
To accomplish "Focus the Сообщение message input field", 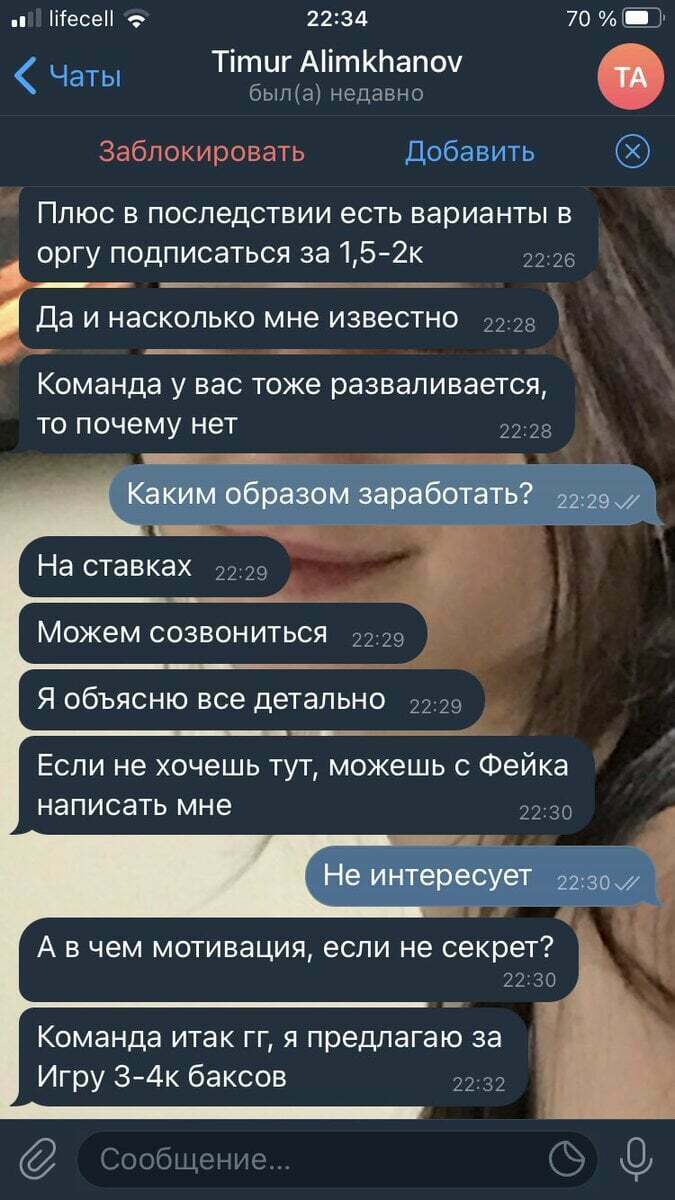I will coord(337,1159).
